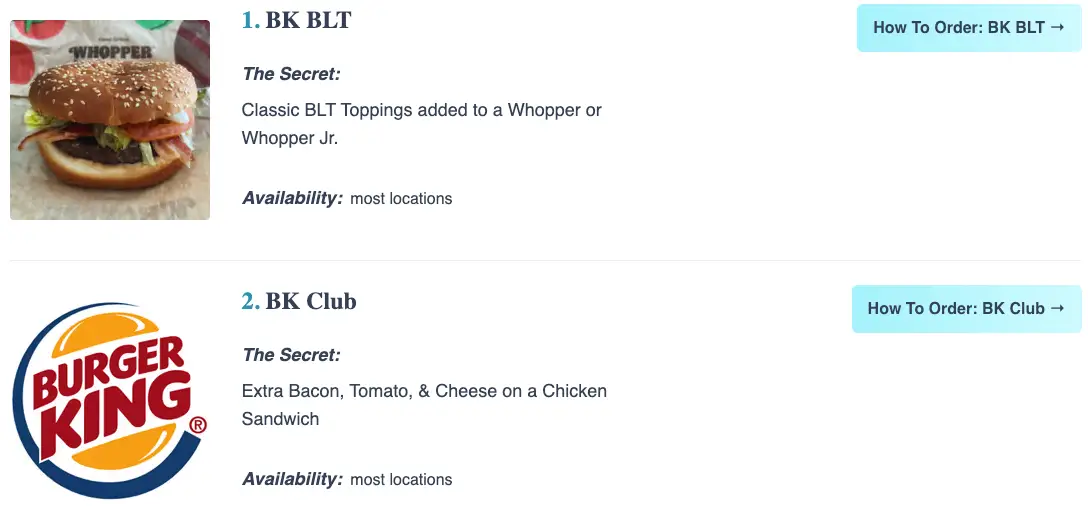Viewport: 1088px width, 511px height.
Task: Click the arrow icon in the BK BLT button
Action: 1057,28
